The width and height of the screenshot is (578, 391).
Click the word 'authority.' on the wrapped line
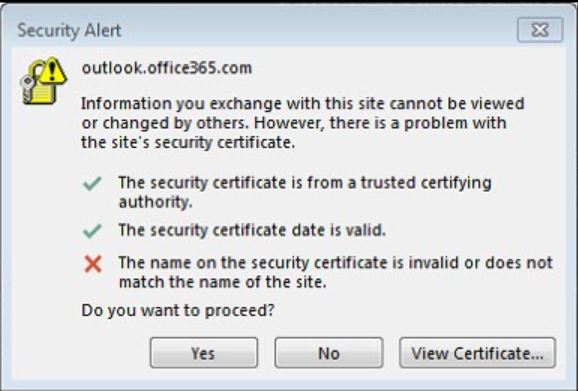tap(156, 202)
